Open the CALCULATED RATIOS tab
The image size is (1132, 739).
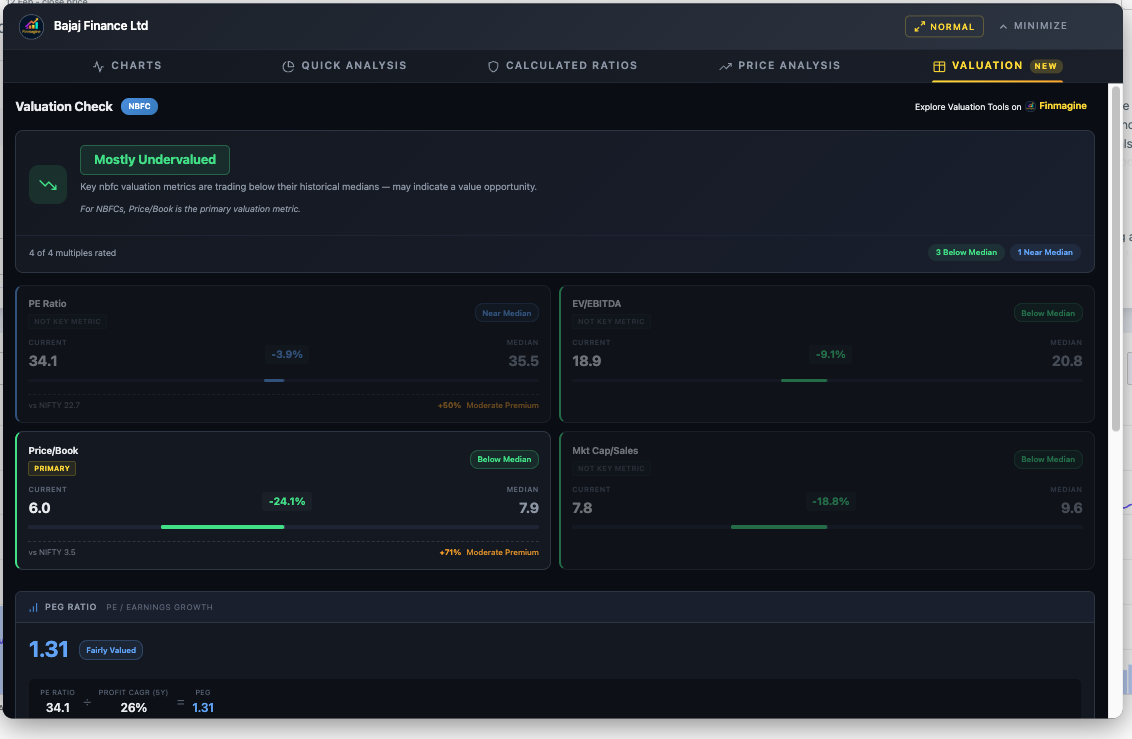[562, 65]
